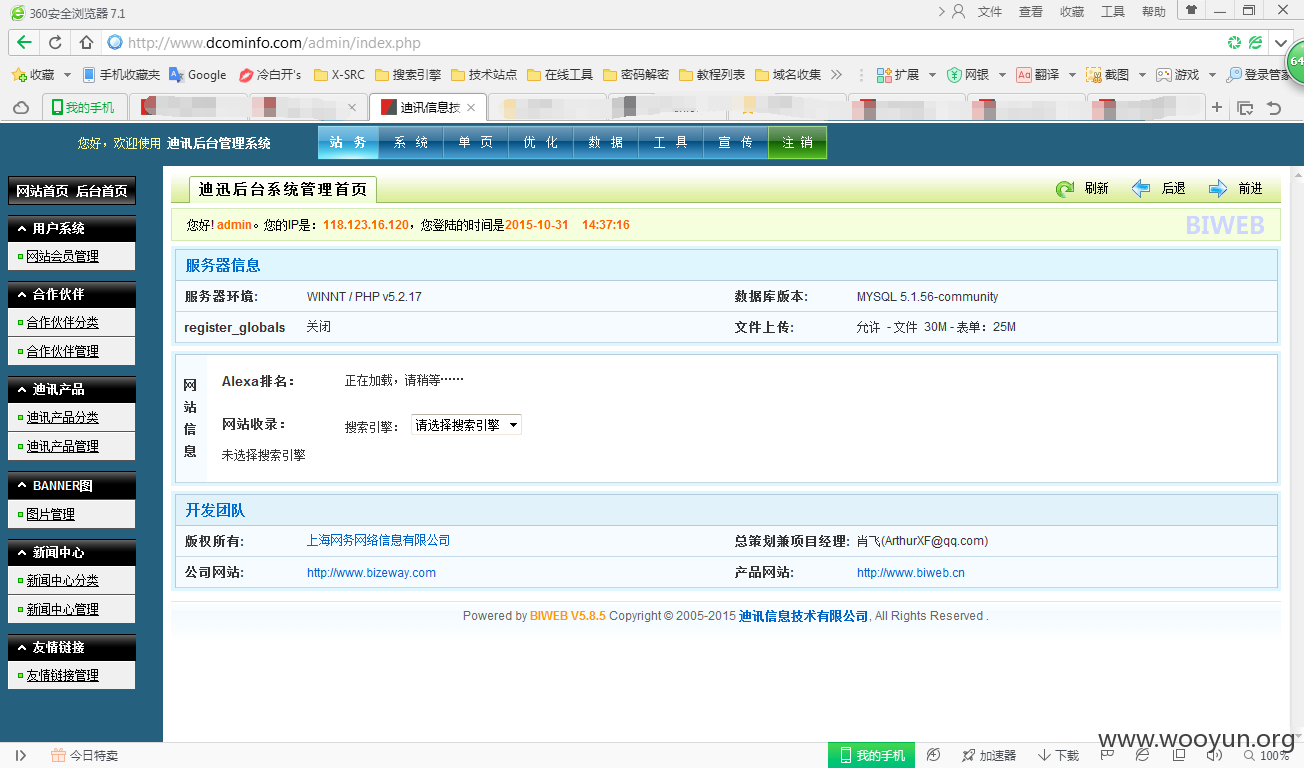Image resolution: width=1304 pixels, height=768 pixels.
Task: Toggle sound speaker icon in status bar
Action: click(x=1214, y=756)
